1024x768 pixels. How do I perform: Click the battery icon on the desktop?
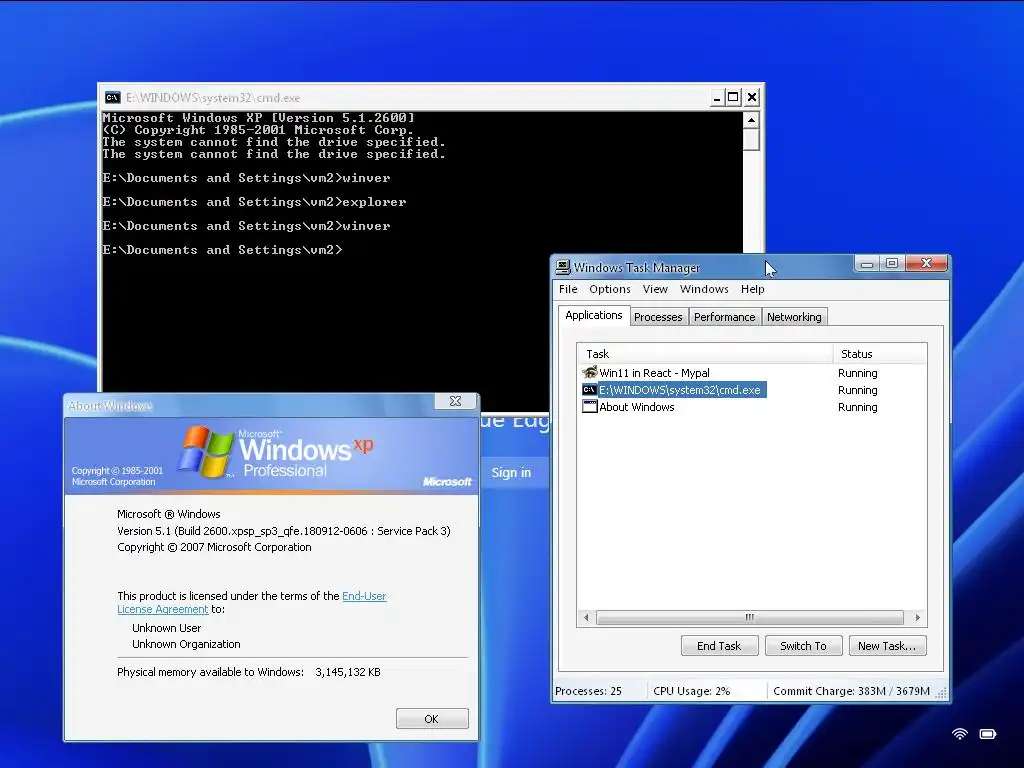(x=988, y=734)
